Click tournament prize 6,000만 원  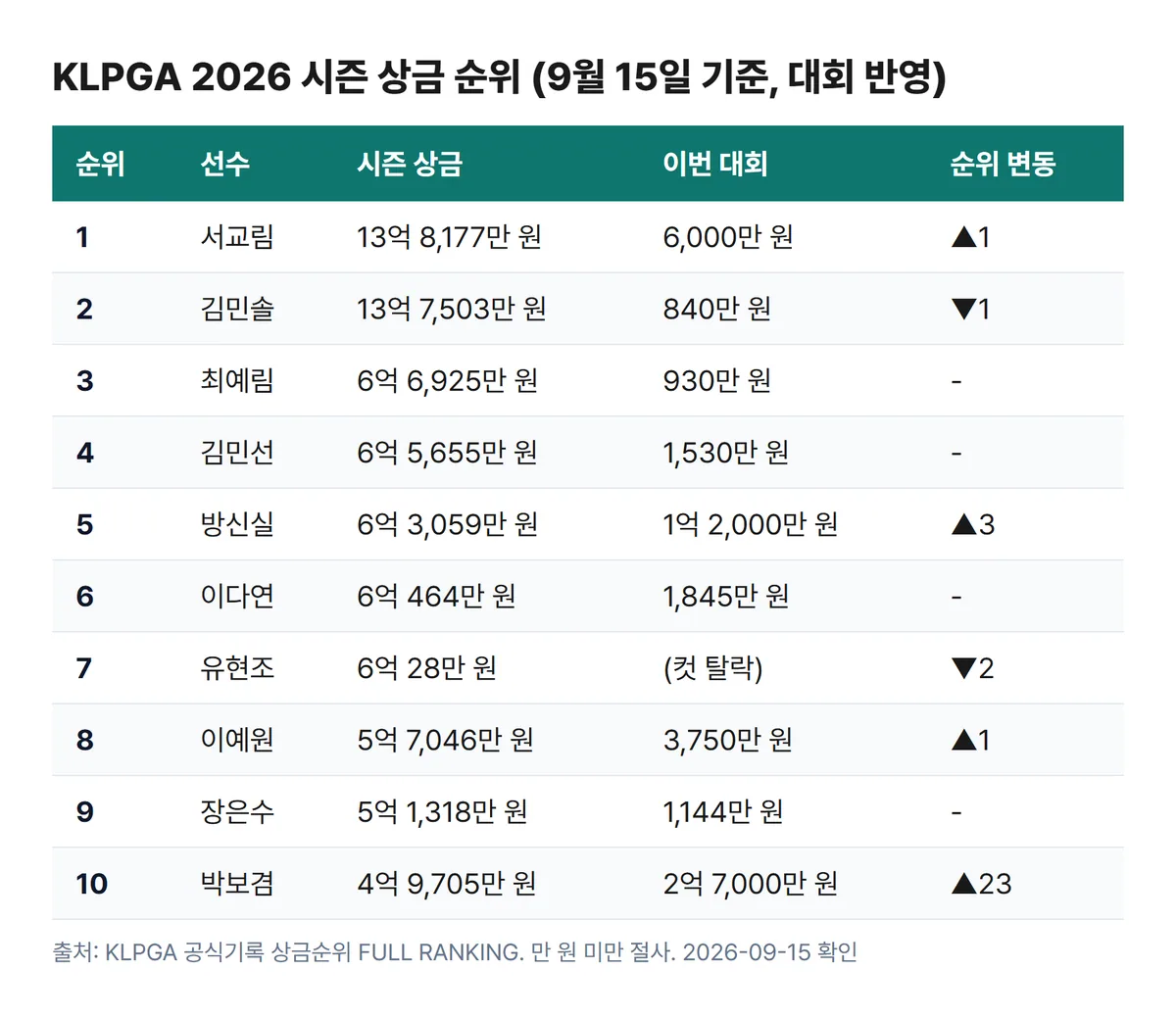coord(728,237)
